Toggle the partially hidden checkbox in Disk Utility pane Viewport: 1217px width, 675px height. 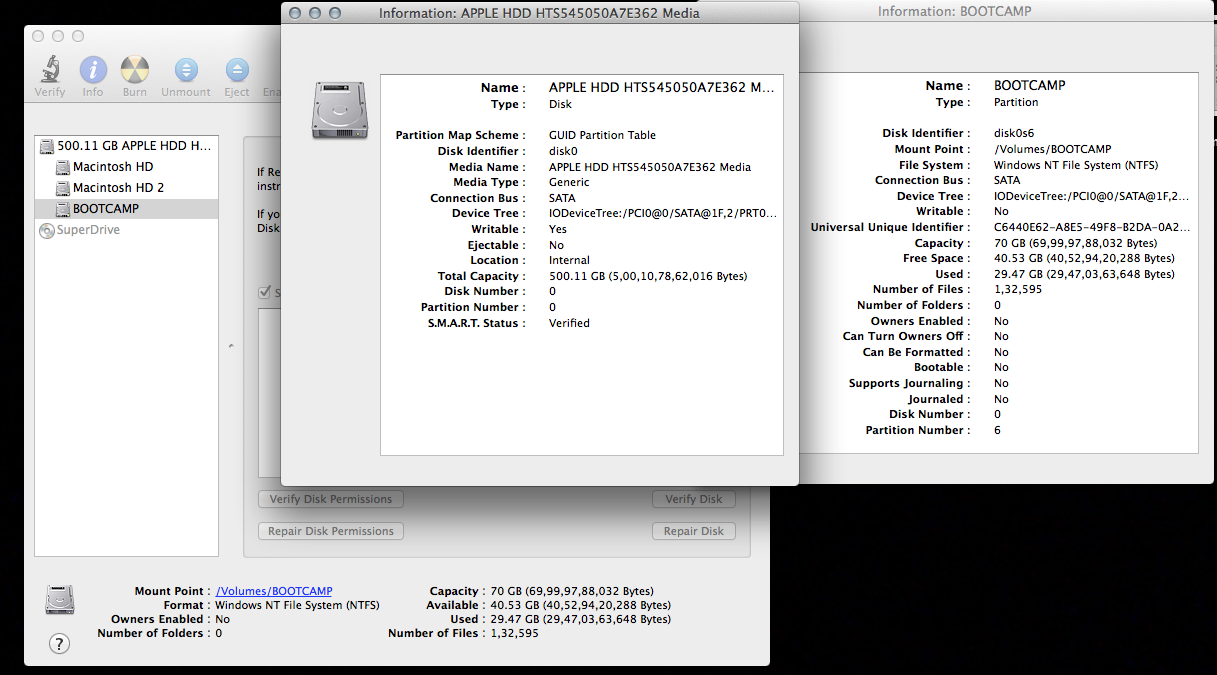click(265, 292)
